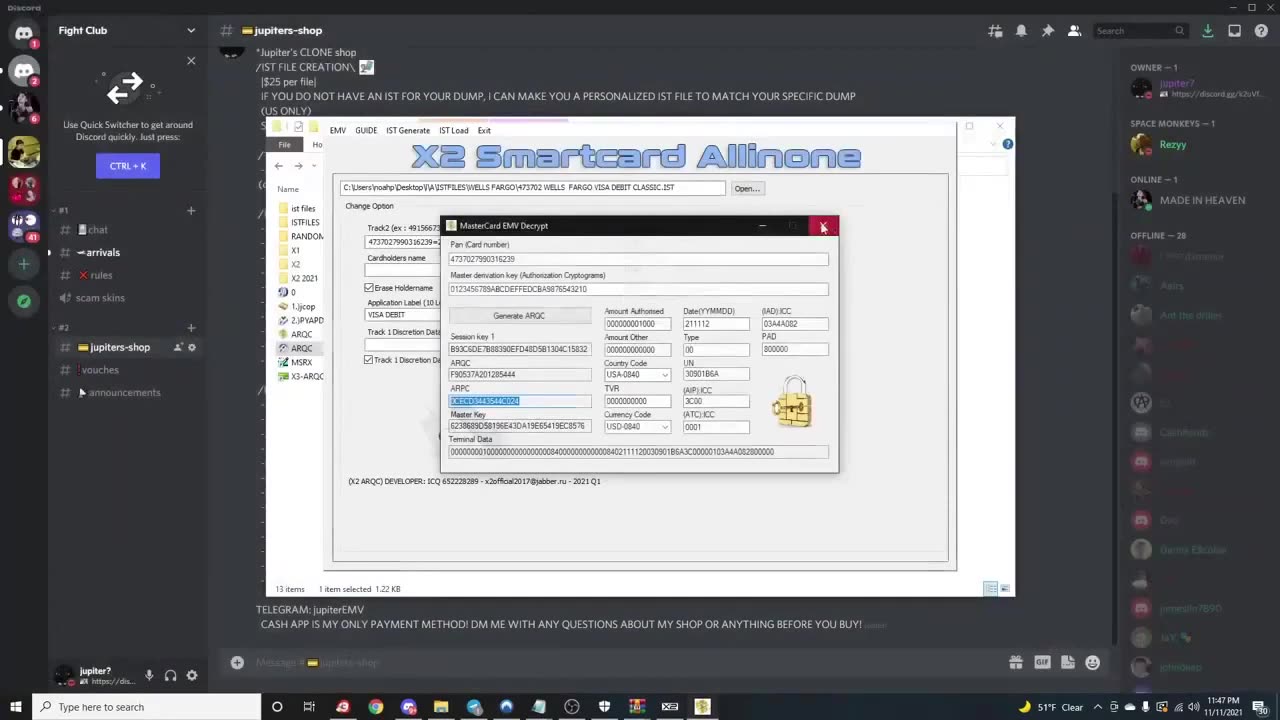
Task: Open the Threads icon in channel header
Action: [995, 31]
